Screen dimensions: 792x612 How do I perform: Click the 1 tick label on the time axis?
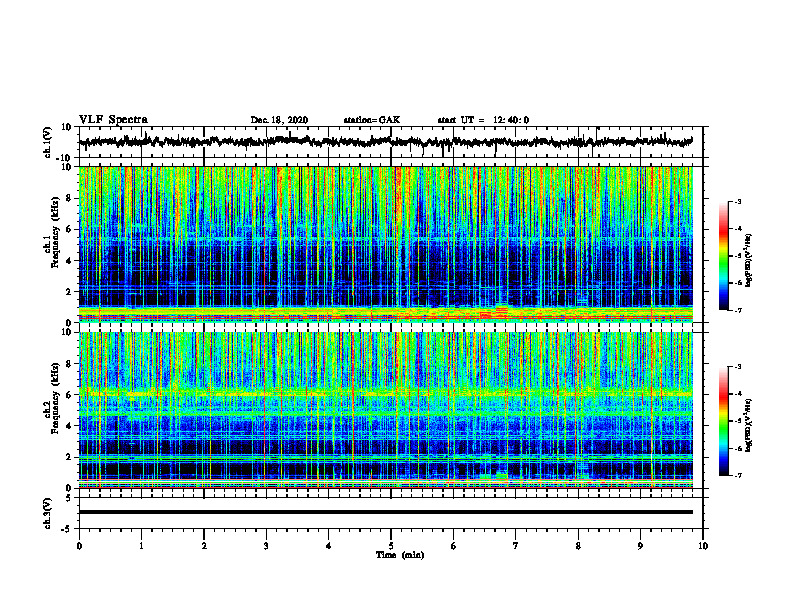(141, 546)
